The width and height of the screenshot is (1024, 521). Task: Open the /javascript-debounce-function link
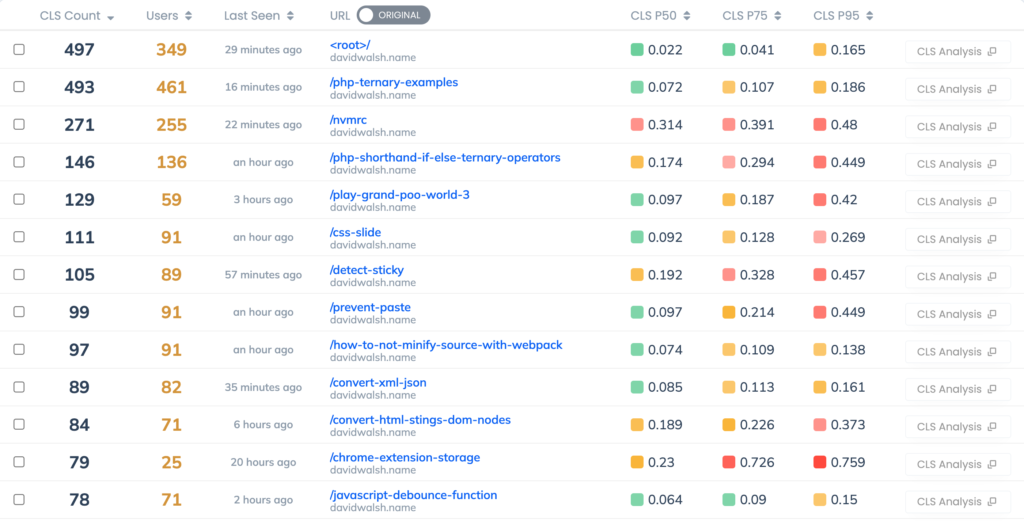coord(413,495)
